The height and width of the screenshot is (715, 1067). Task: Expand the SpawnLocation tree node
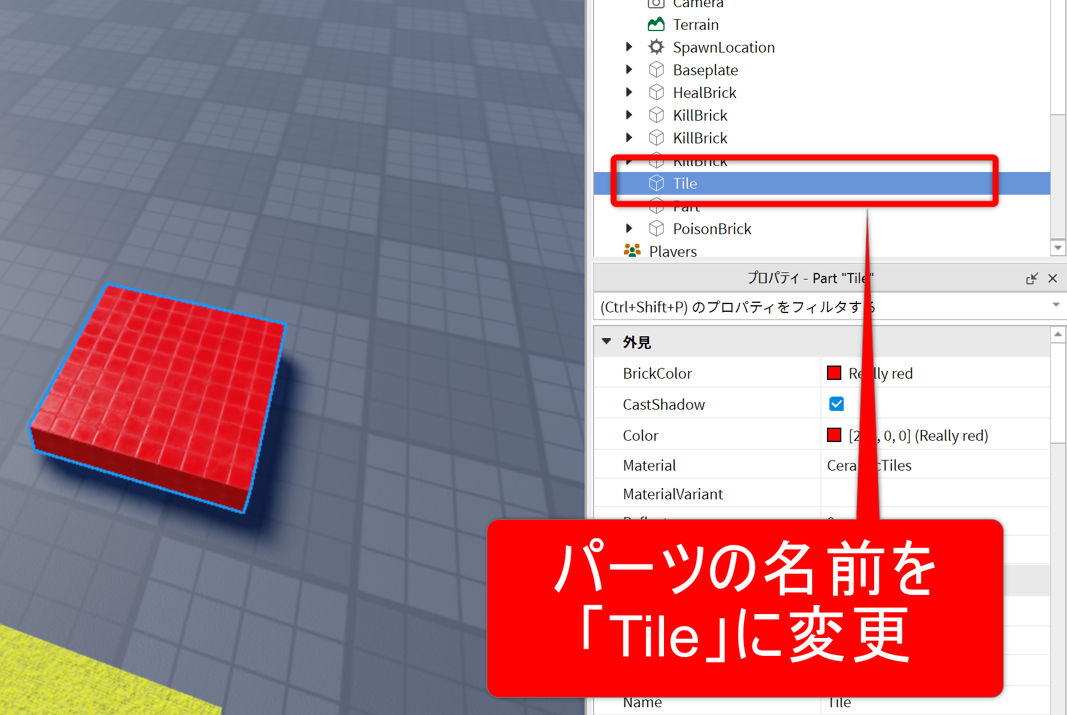(629, 47)
